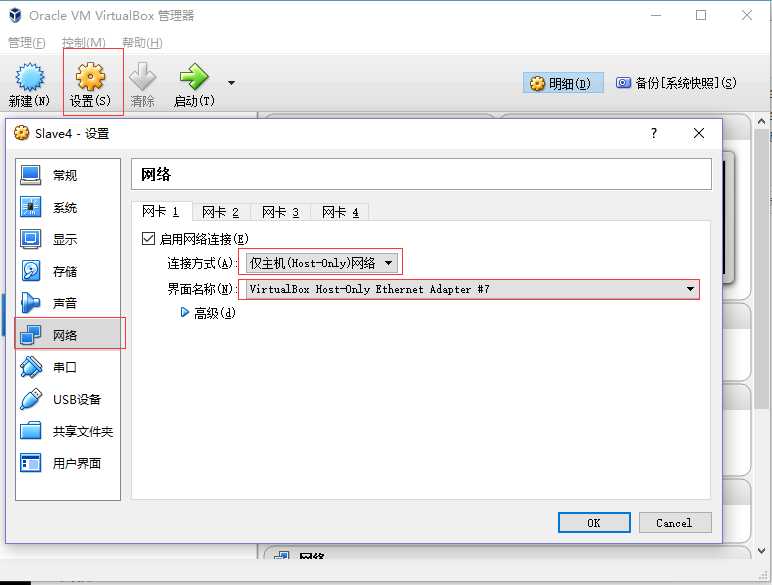The width and height of the screenshot is (772, 585).
Task: Minimize the VirtualBox Manager window
Action: point(656,15)
